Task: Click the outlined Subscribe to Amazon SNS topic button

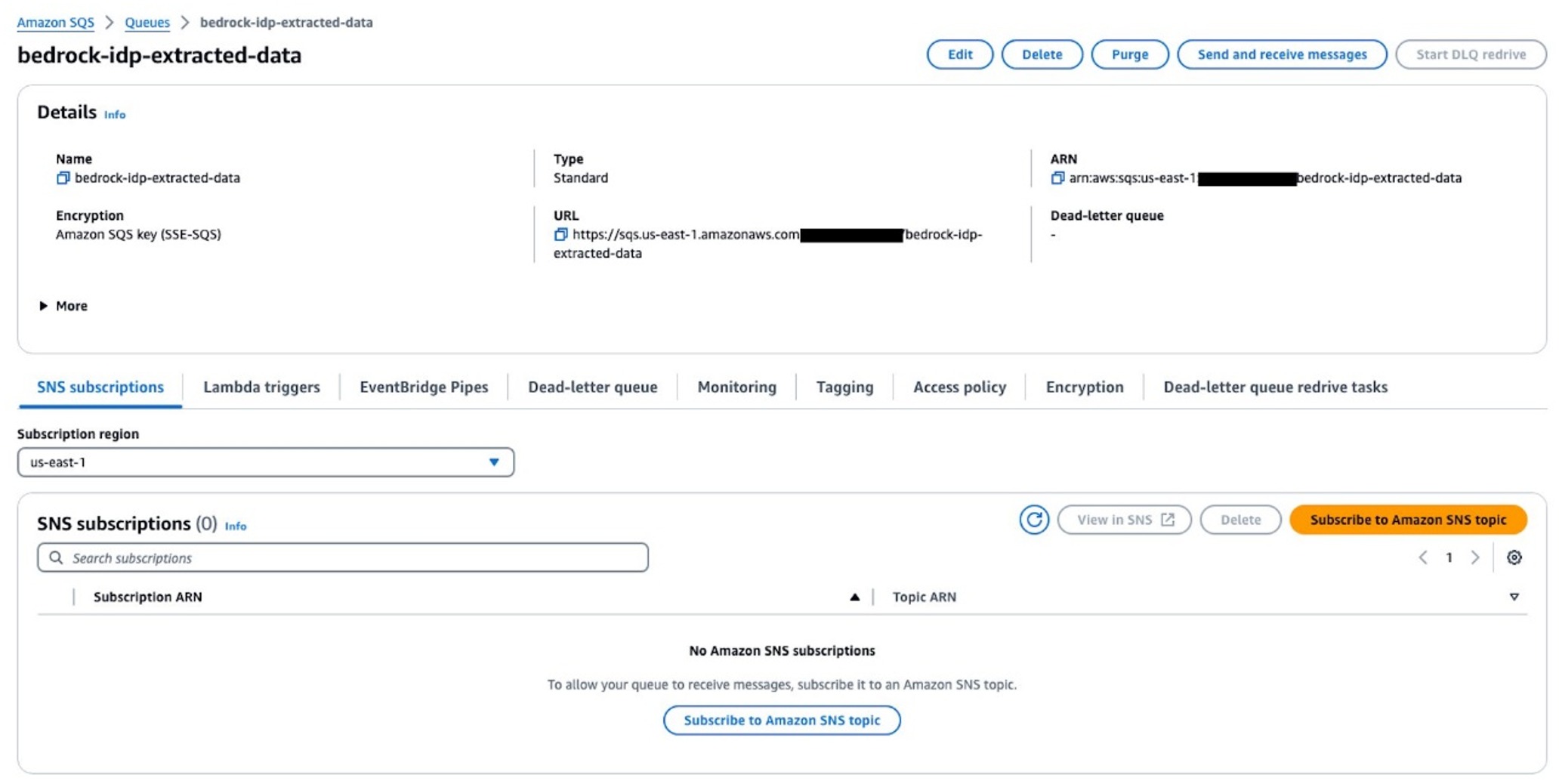Action: click(x=782, y=721)
